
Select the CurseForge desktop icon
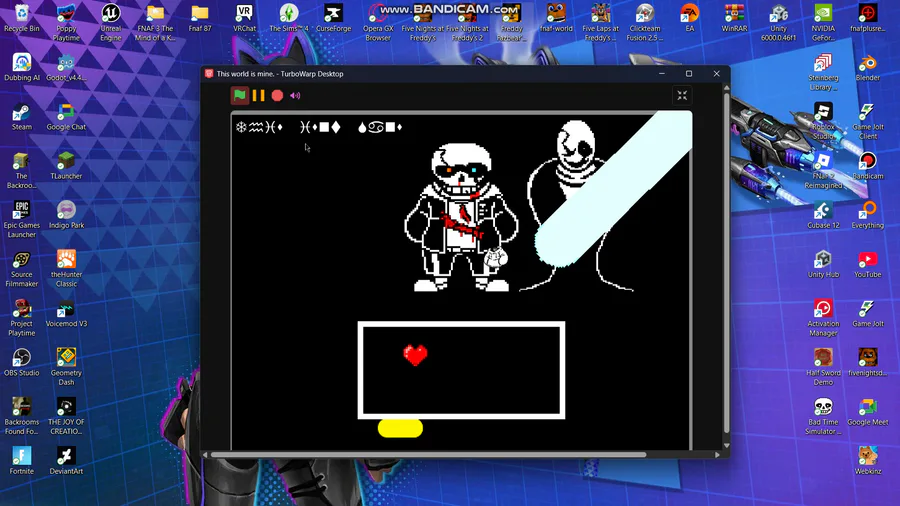click(333, 18)
